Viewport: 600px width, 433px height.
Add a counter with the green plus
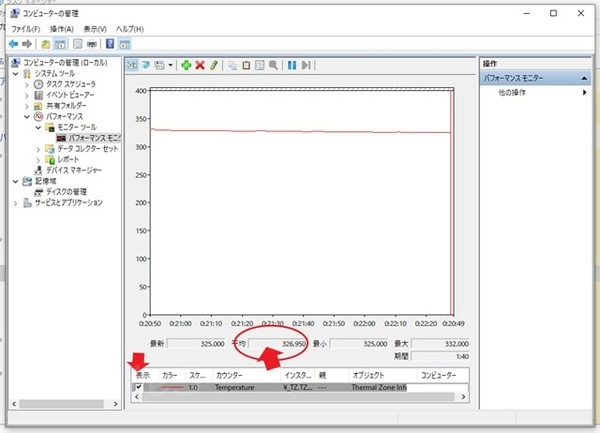186,65
